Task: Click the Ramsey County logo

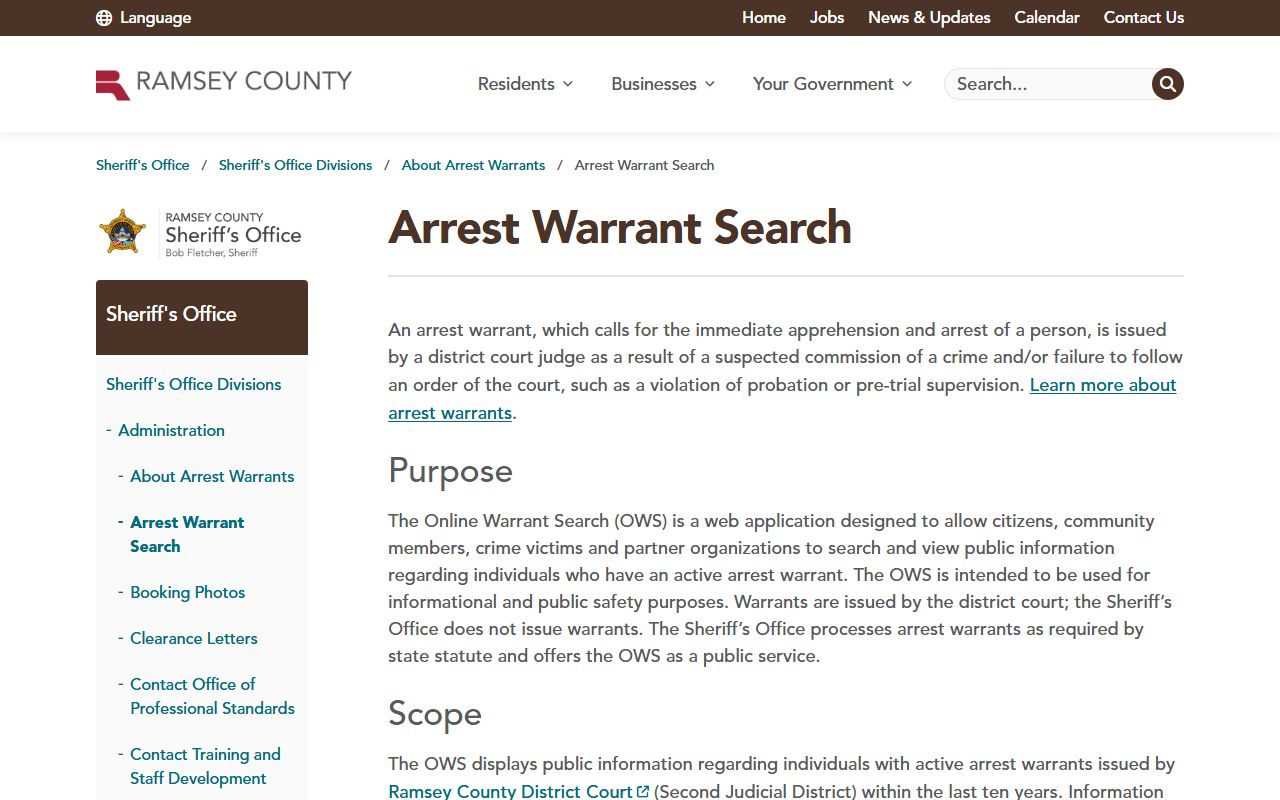Action: tap(224, 83)
